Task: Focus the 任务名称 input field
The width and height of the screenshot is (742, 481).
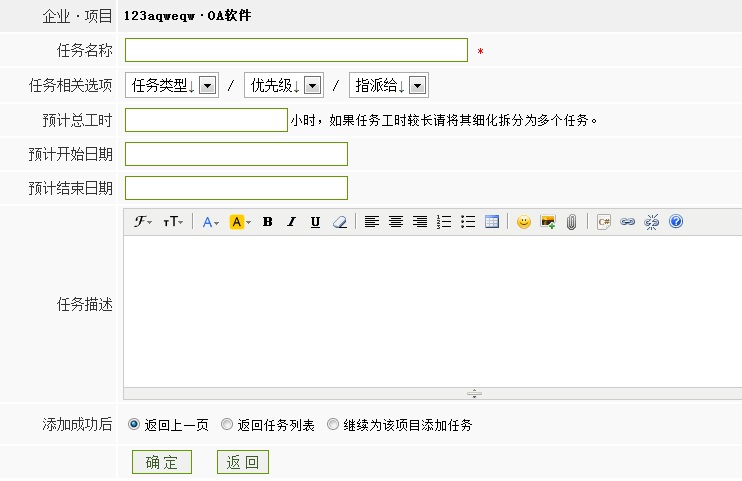Action: point(296,50)
